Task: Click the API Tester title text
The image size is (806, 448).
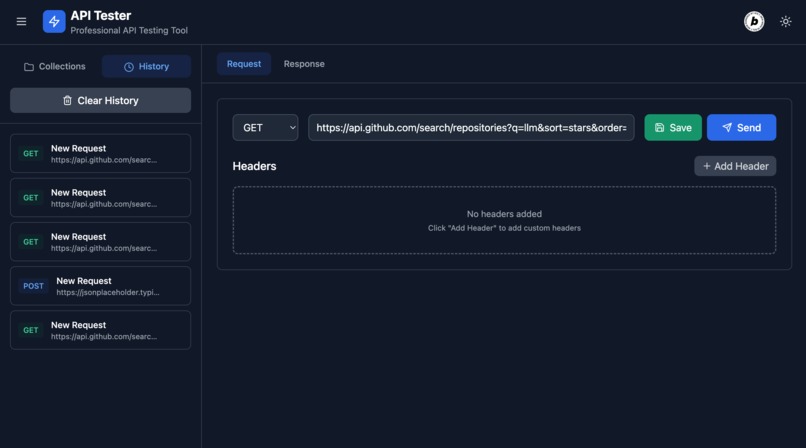Action: pos(101,15)
